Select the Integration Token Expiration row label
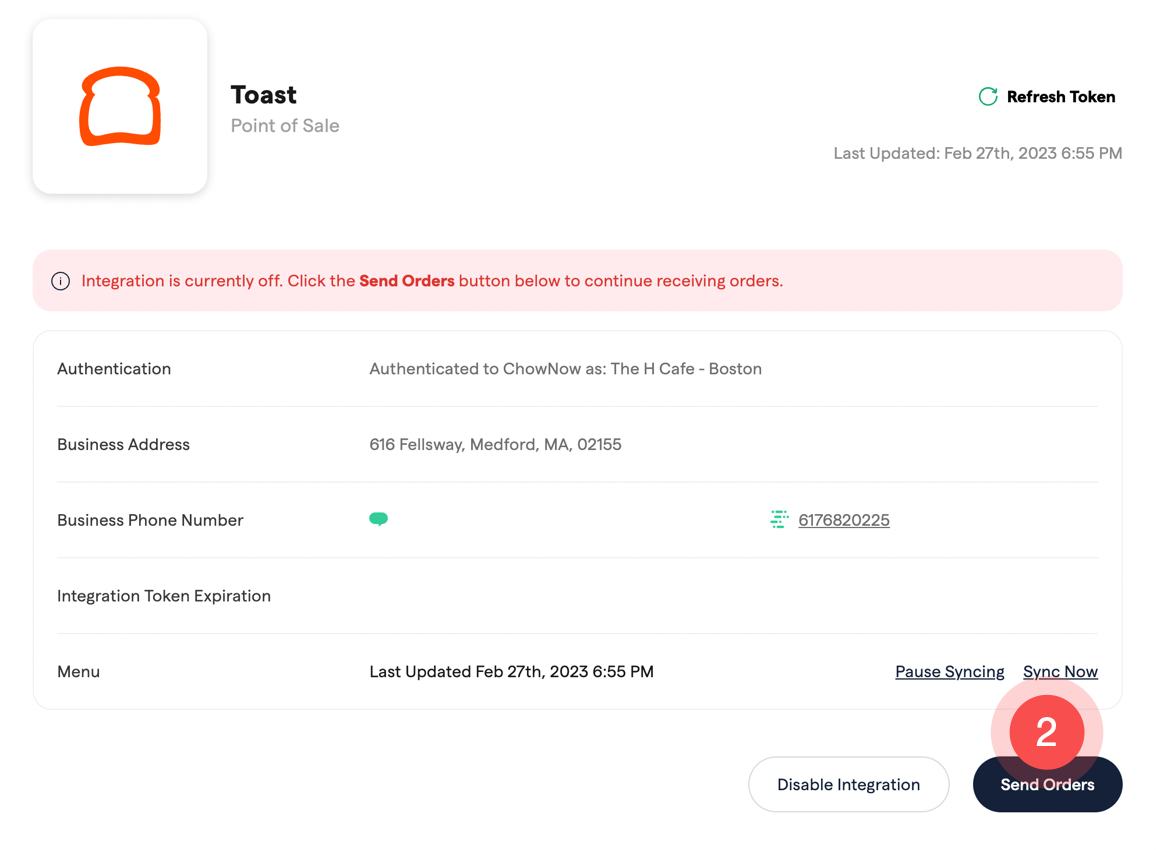 (164, 596)
